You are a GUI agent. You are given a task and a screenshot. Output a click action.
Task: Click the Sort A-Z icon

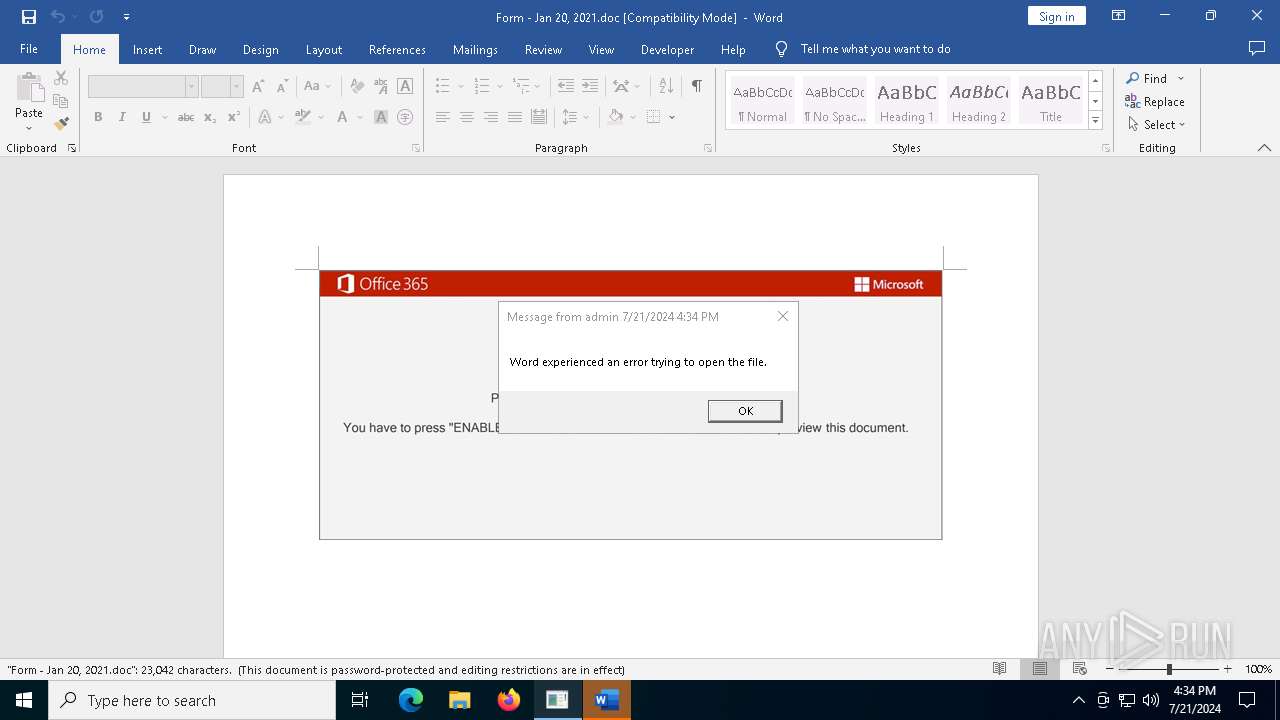(x=666, y=86)
